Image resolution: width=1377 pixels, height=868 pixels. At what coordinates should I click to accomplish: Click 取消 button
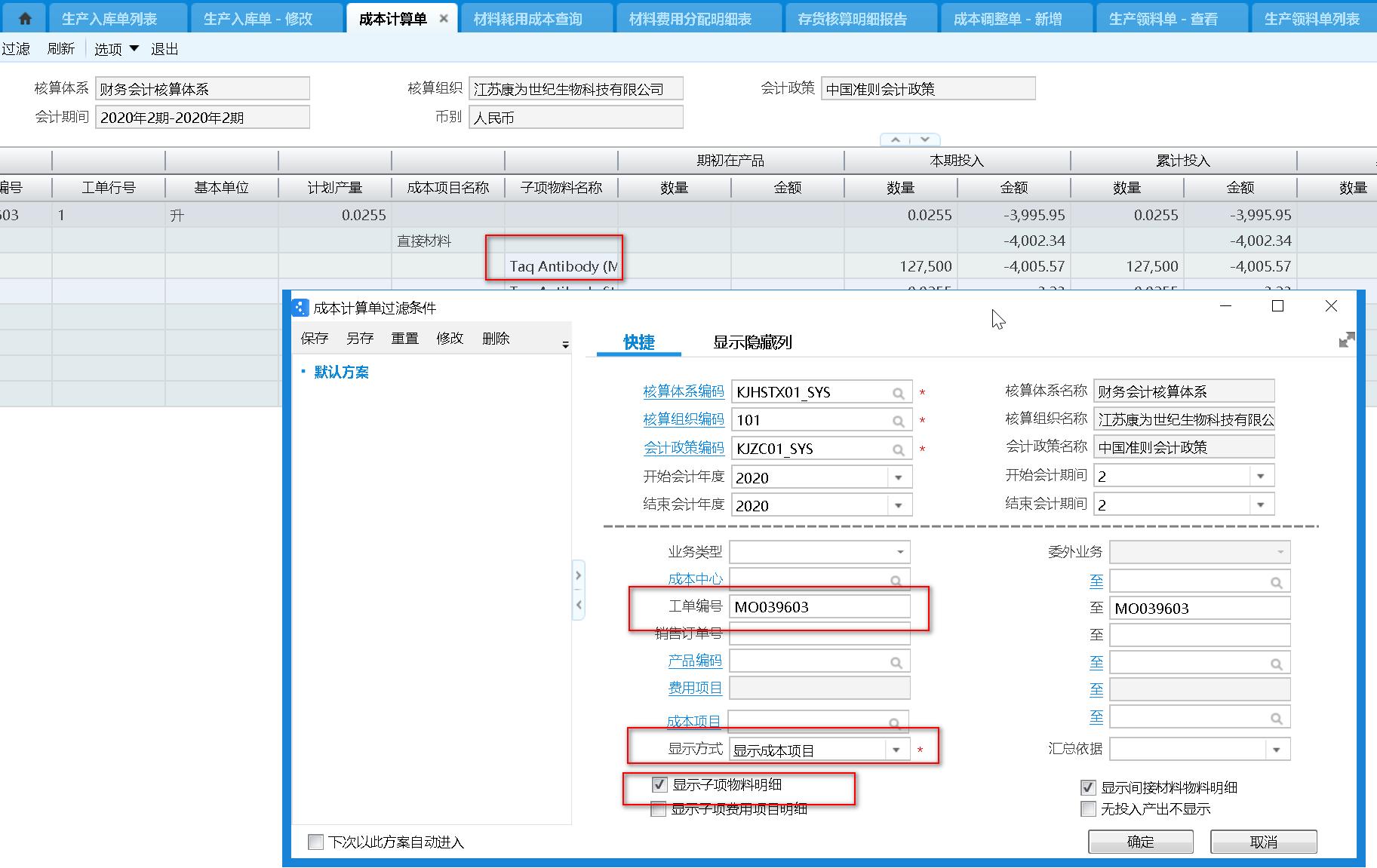1264,842
